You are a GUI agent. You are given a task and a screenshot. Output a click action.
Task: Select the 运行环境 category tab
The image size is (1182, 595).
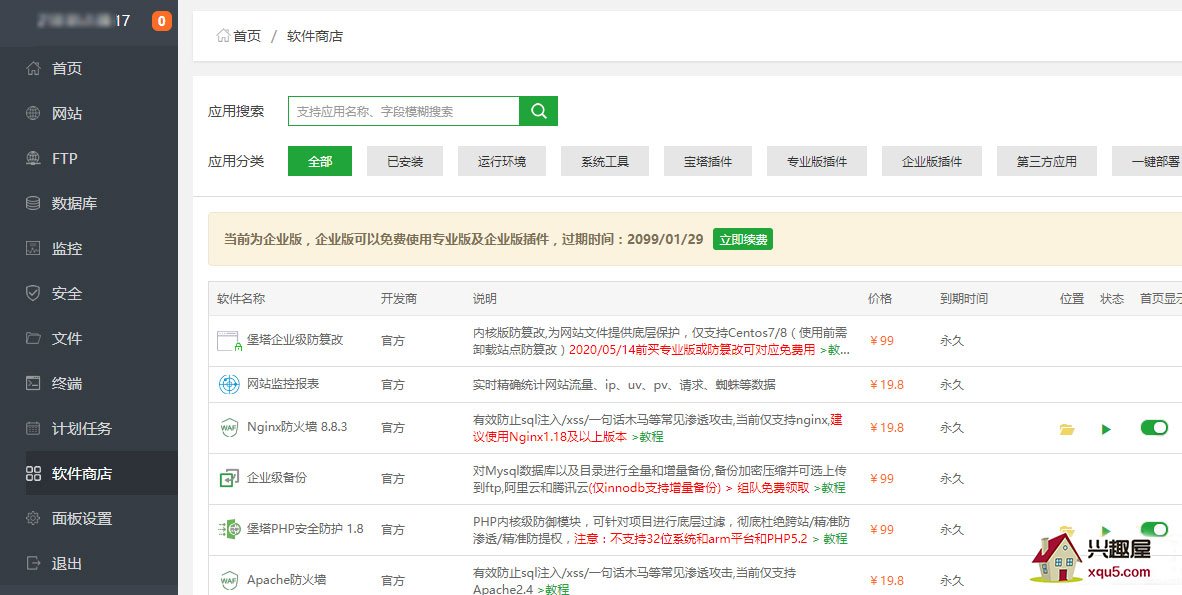coord(502,161)
